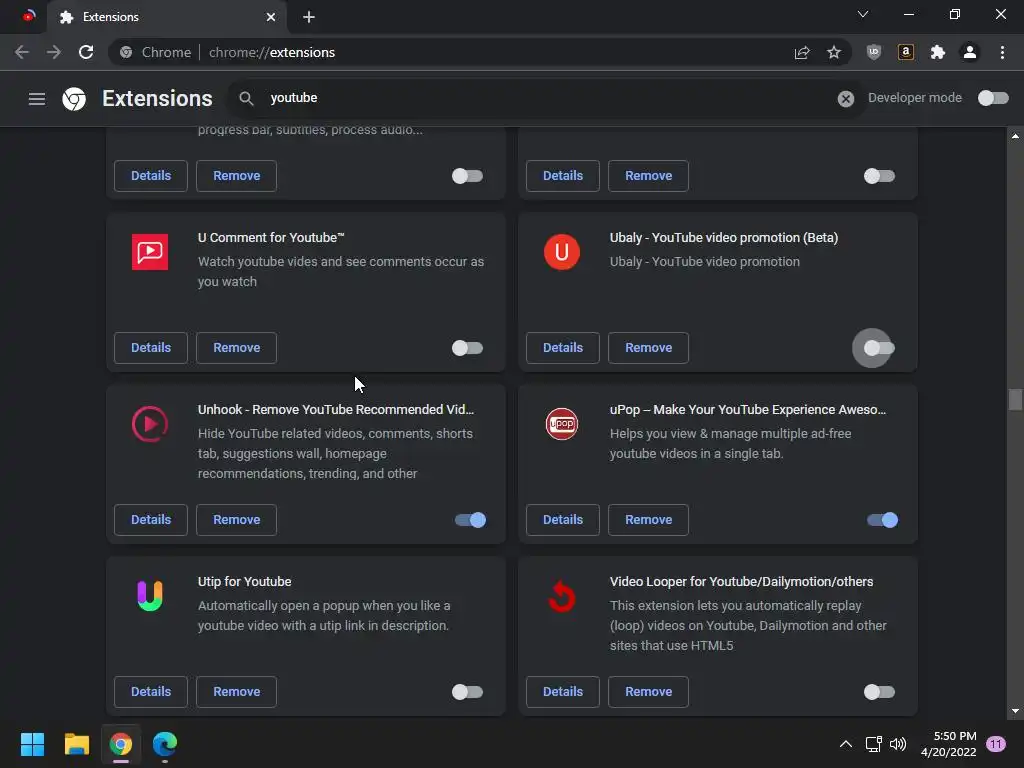Viewport: 1024px width, 768px height.
Task: Open Details for Unhook extension
Action: (151, 520)
